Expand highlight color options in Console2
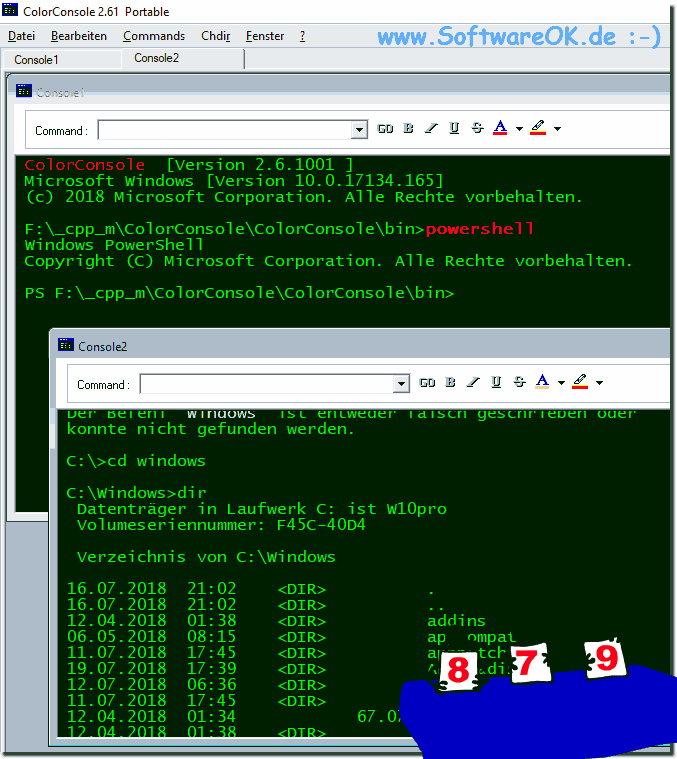Image resolution: width=677 pixels, height=759 pixels. coord(600,383)
